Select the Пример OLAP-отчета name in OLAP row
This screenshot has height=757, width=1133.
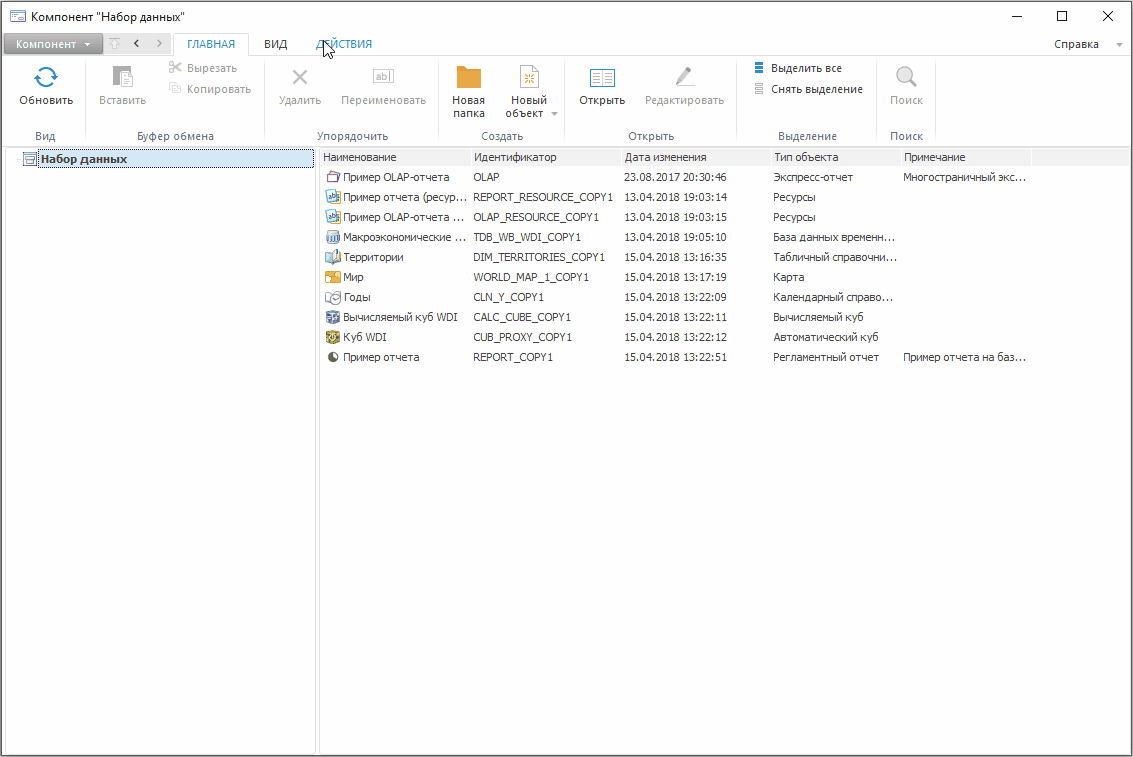(396, 177)
